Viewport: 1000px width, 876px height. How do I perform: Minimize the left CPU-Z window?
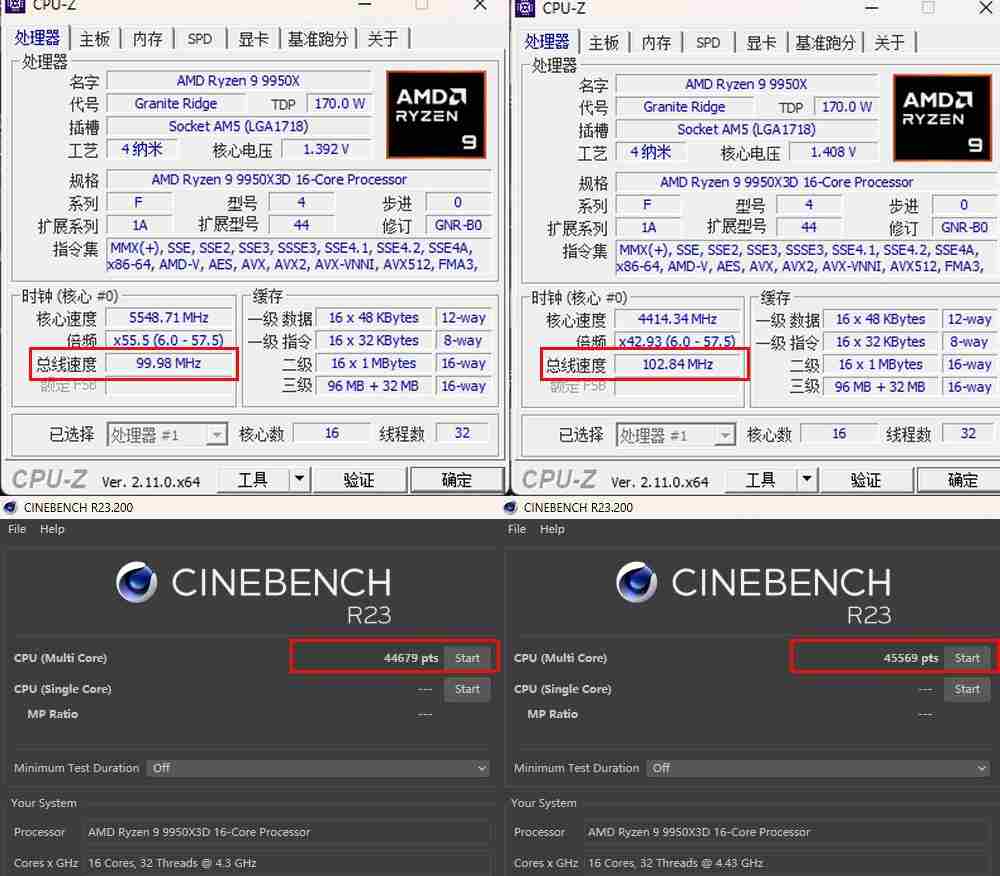tap(364, 5)
